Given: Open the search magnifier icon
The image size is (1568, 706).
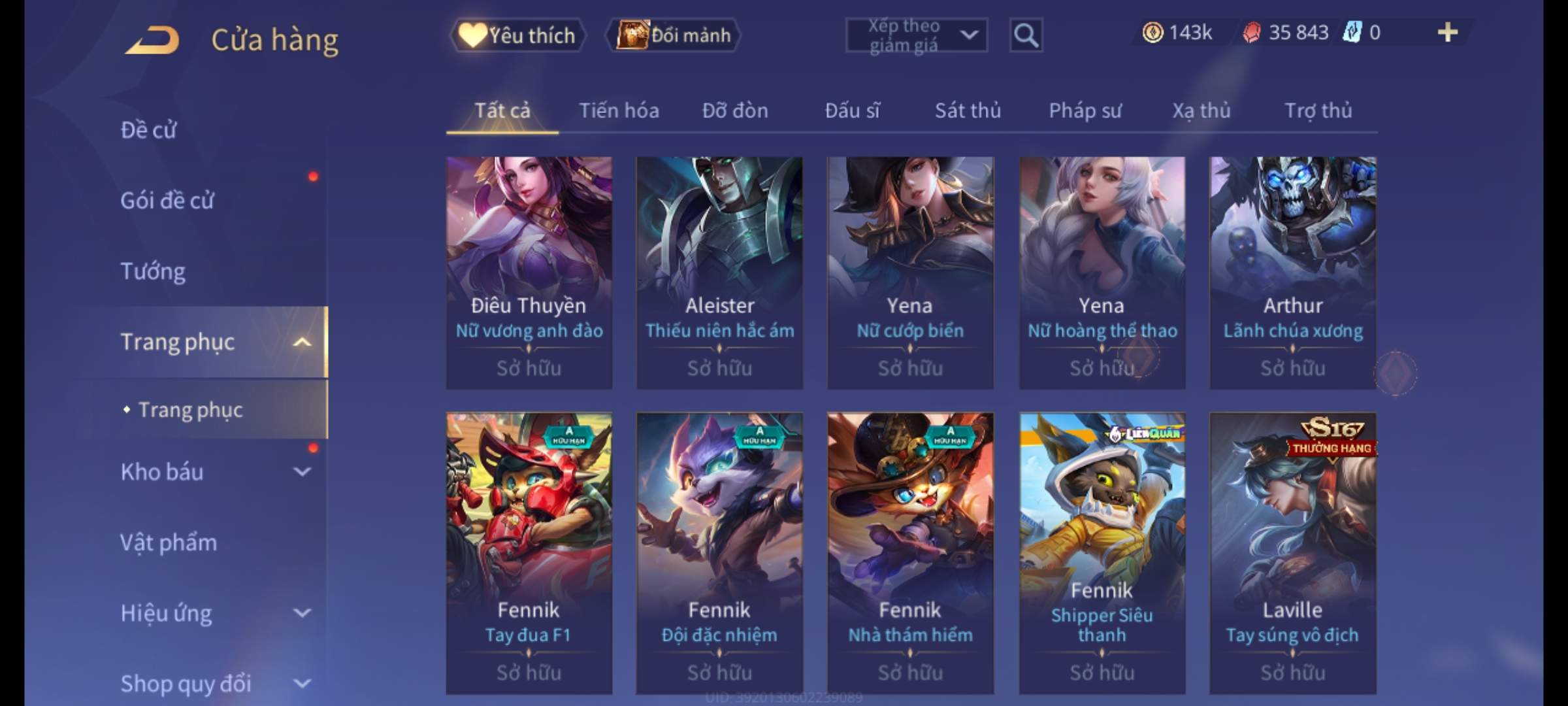Looking at the screenshot, I should click(1026, 35).
